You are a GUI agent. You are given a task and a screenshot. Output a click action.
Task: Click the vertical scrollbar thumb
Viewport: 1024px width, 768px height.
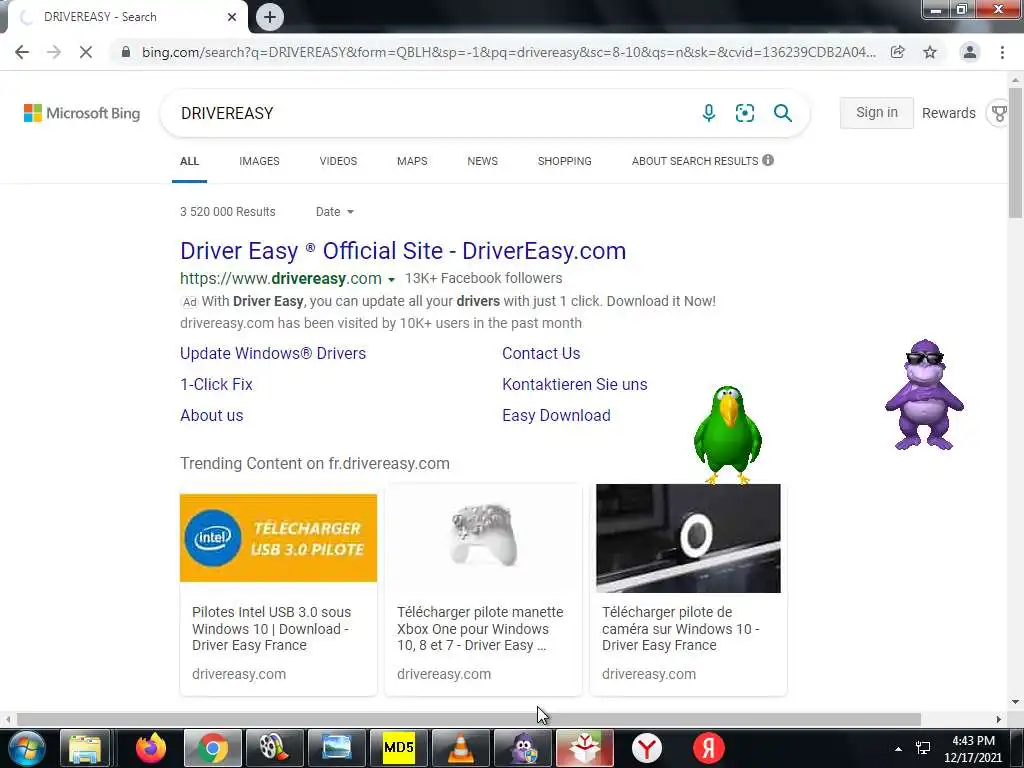click(x=1016, y=152)
